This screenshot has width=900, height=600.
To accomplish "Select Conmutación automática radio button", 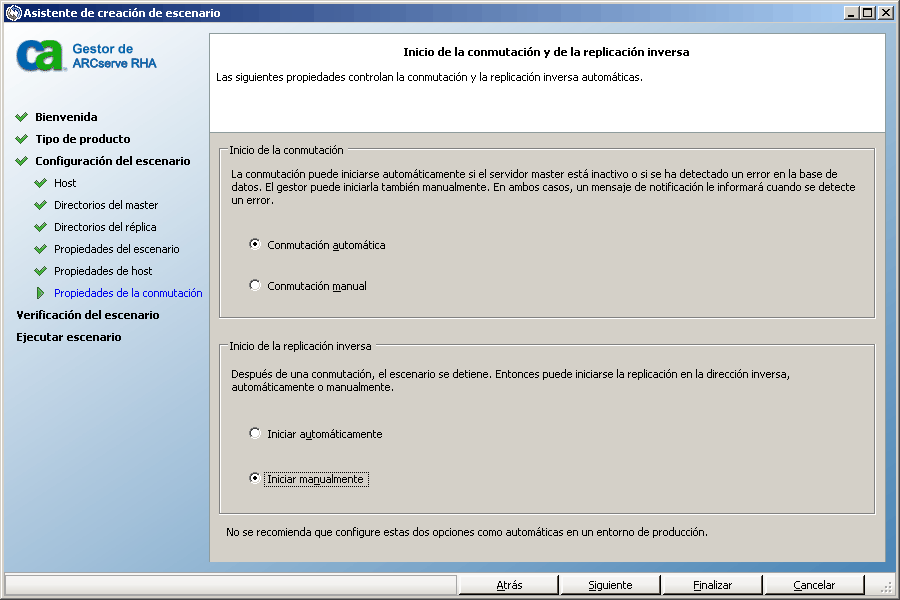I will (x=255, y=245).
